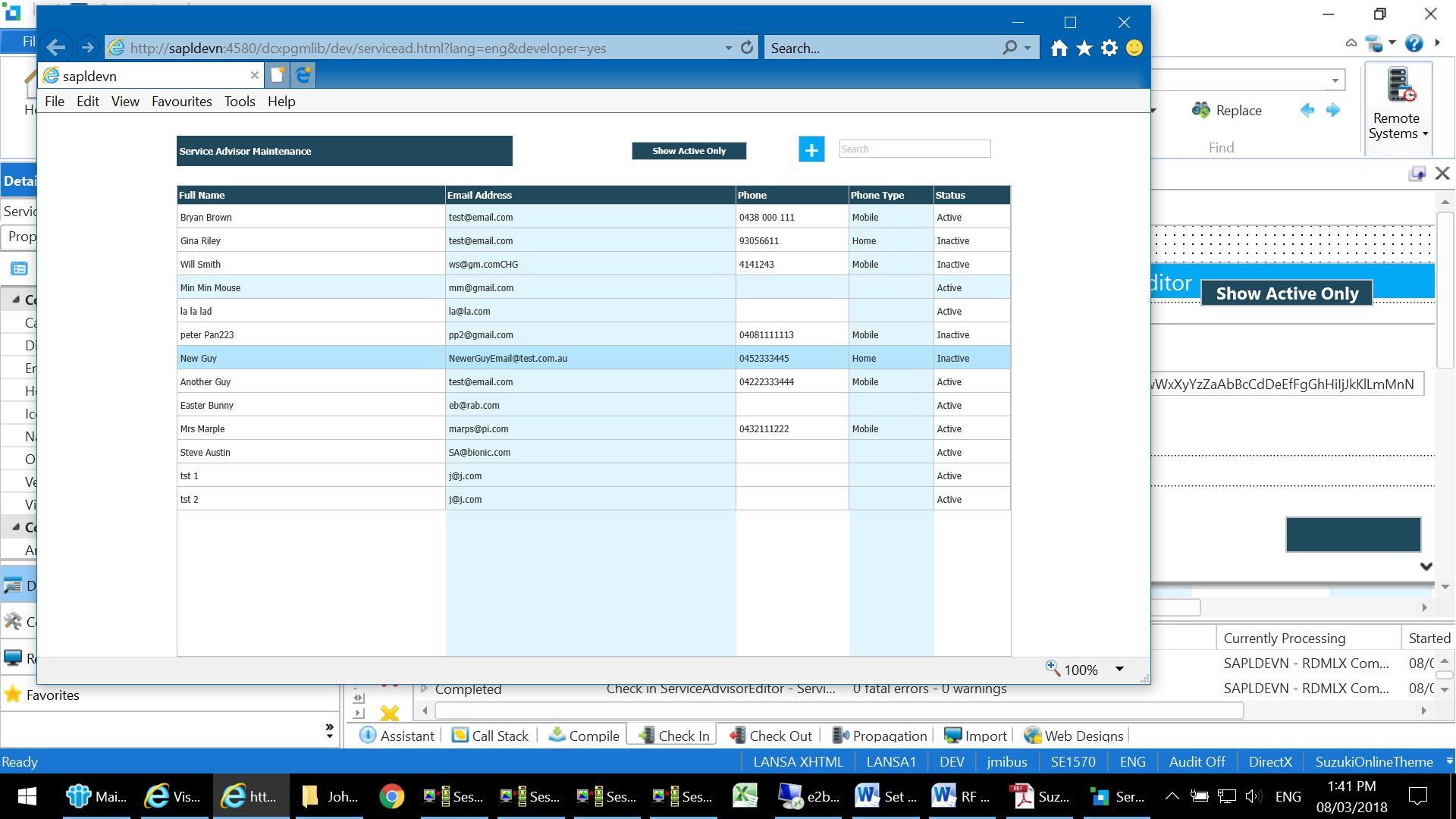Image resolution: width=1456 pixels, height=819 pixels.
Task: Click the blue plus add advisor button
Action: tap(811, 149)
